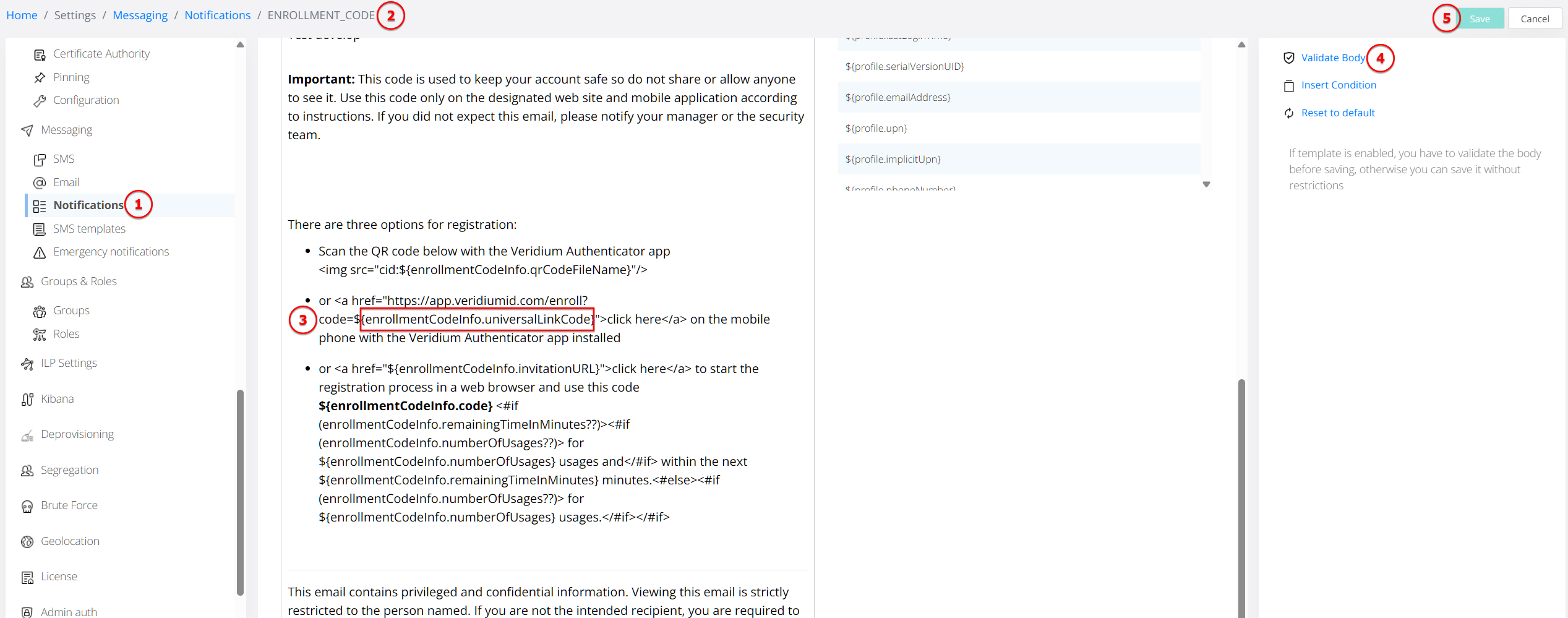This screenshot has width=1568, height=618.
Task: Click the Configuration wrench icon
Action: tap(40, 101)
